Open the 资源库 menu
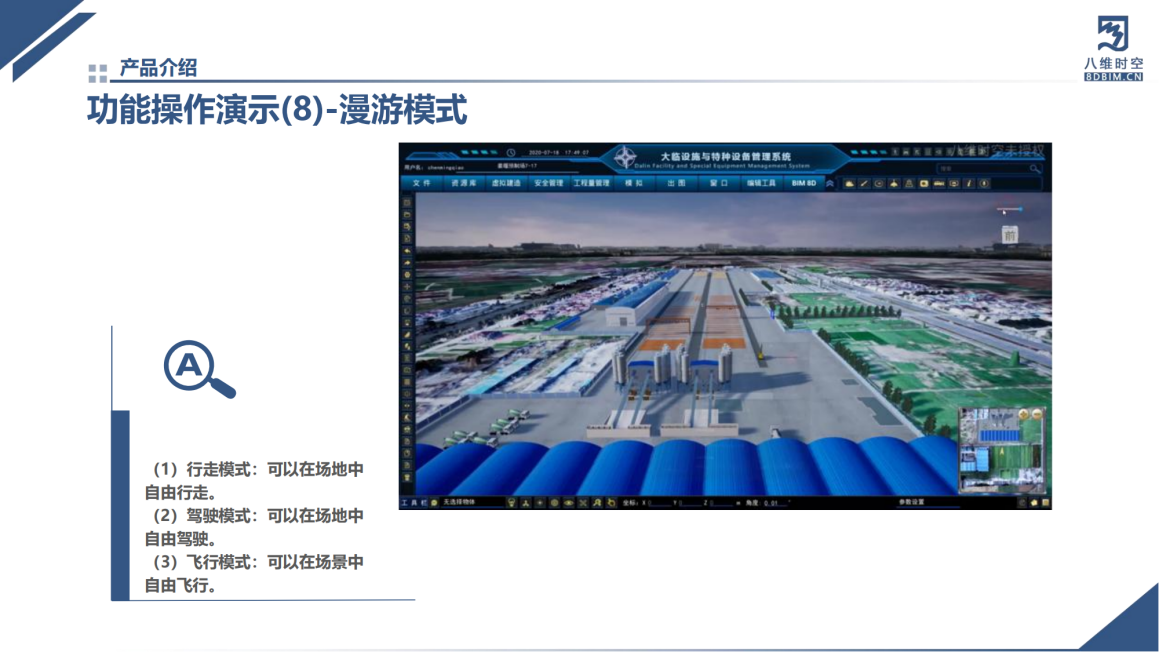This screenshot has height=652, width=1159. (463, 184)
